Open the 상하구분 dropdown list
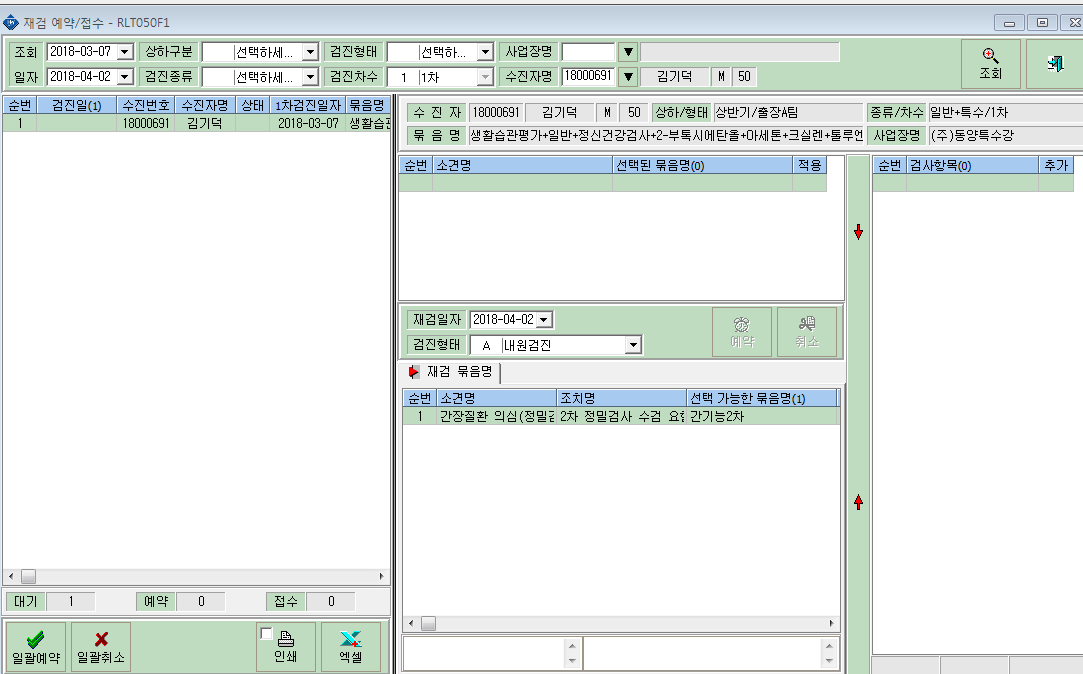The image size is (1083, 674). [x=310, y=52]
